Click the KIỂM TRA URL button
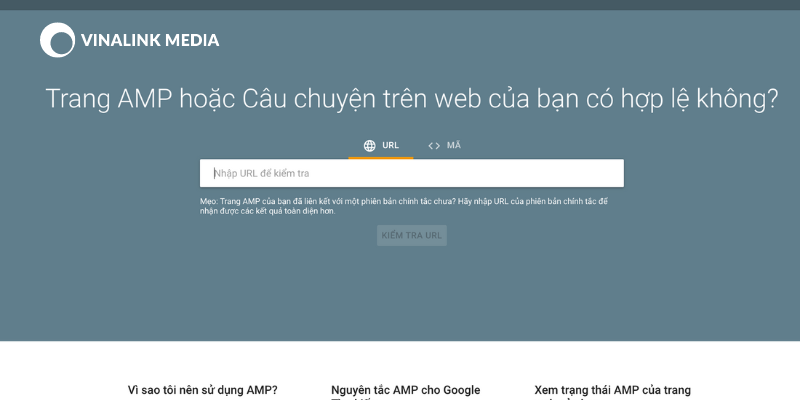 coord(412,236)
